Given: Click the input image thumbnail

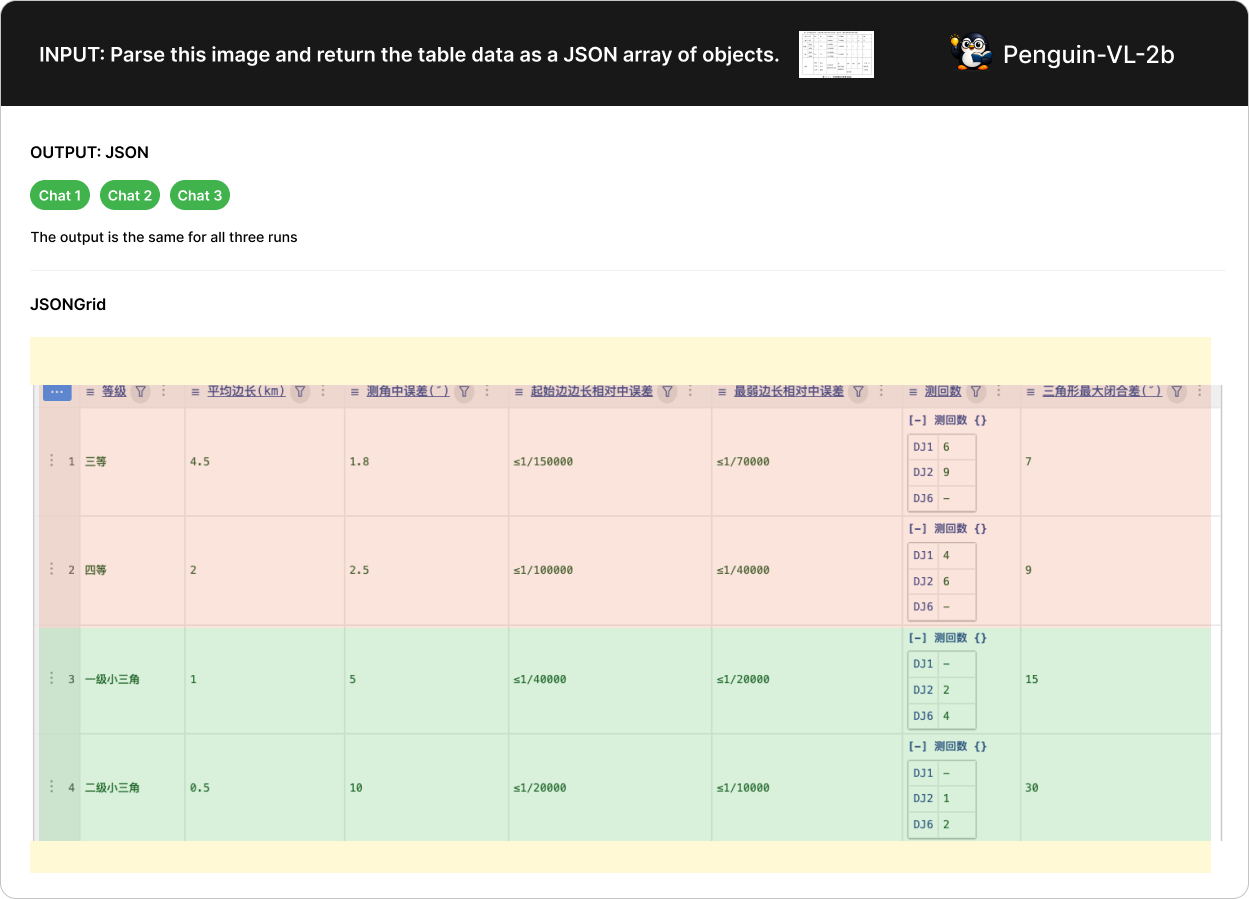Looking at the screenshot, I should pos(836,54).
